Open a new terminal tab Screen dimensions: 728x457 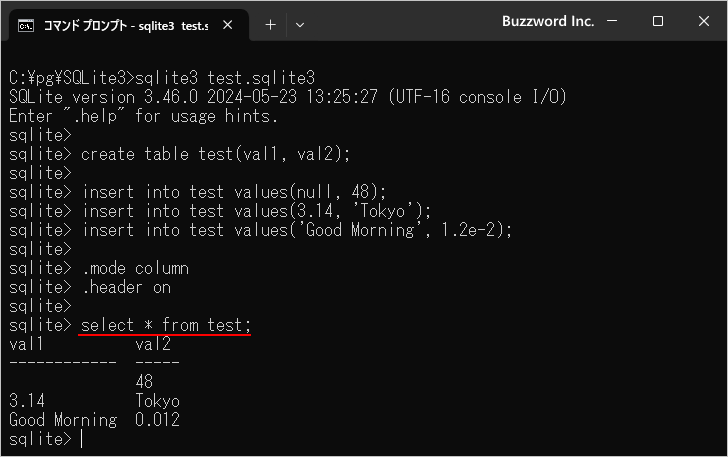[270, 25]
